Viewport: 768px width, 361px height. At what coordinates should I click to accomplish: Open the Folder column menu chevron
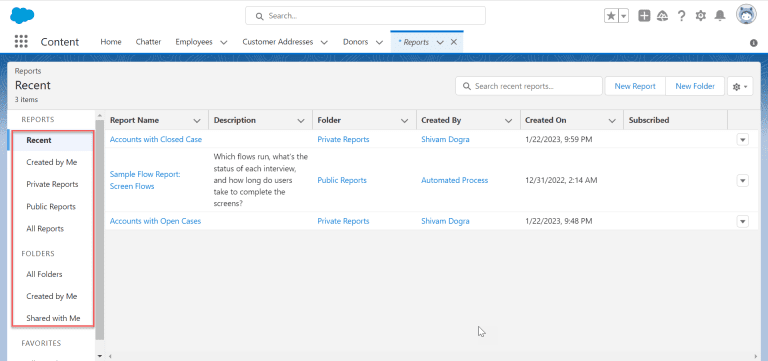(405, 120)
